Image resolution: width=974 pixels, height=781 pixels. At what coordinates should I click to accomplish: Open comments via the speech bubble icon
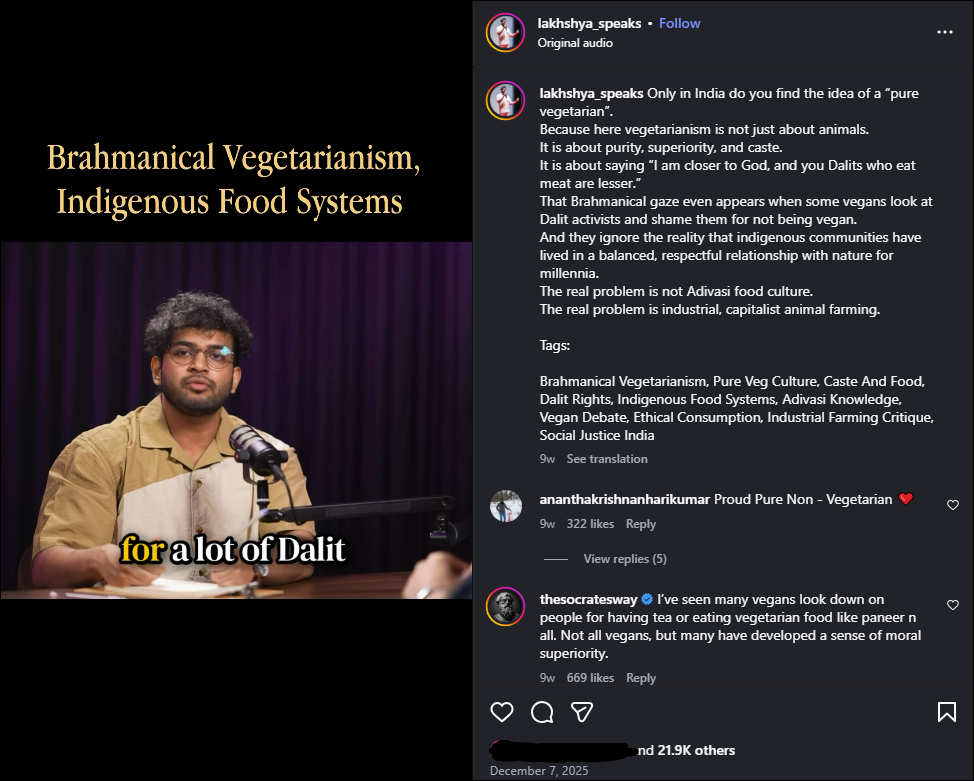click(542, 712)
